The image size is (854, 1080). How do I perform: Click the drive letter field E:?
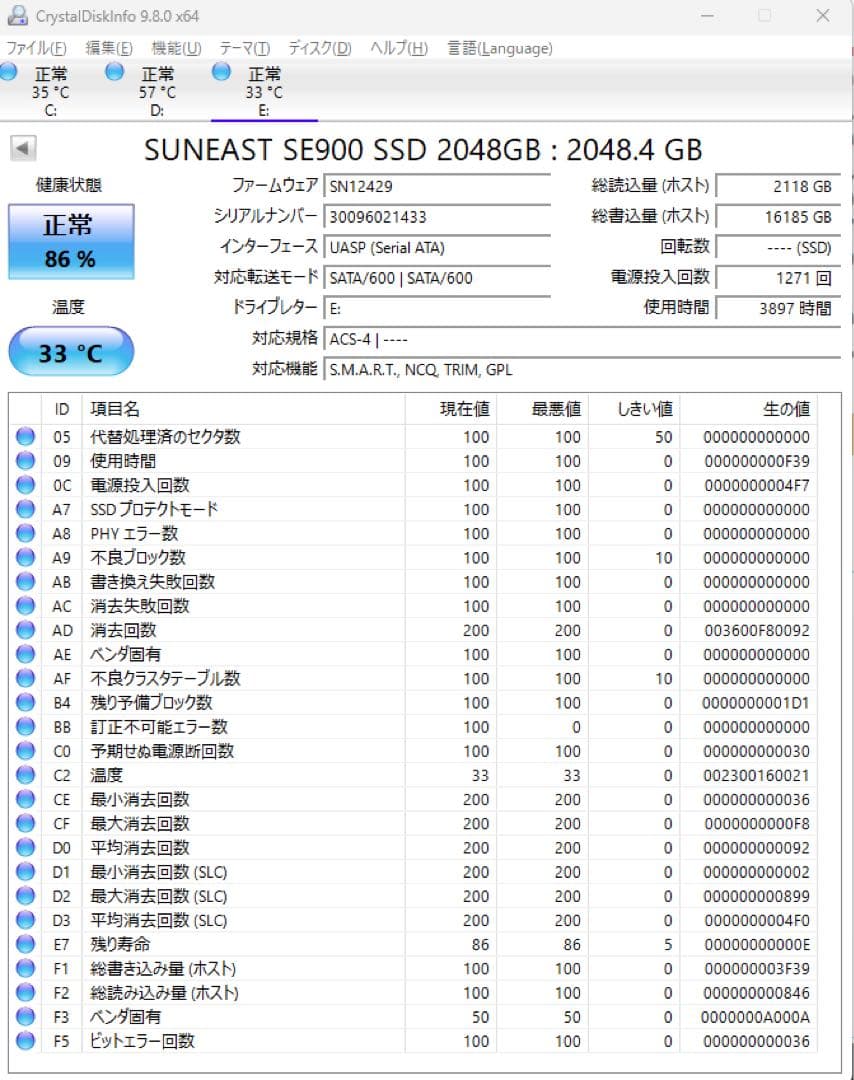point(437,308)
